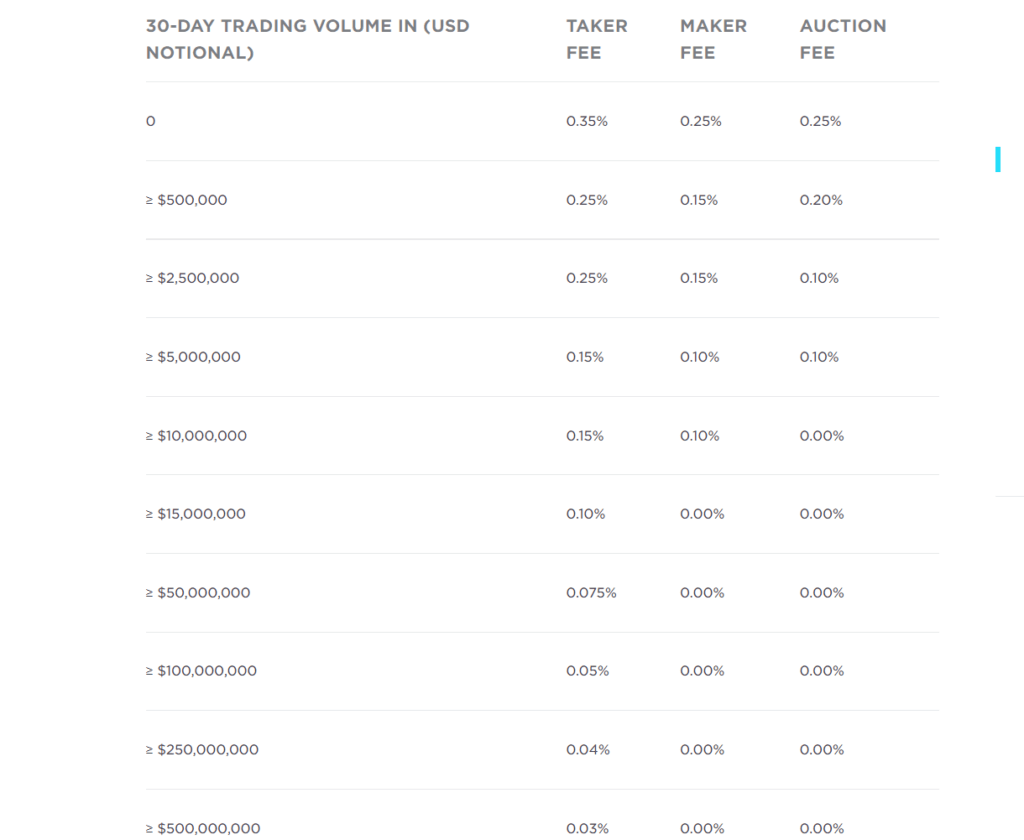Select the ≥ $50,000,000 volume tier

click(x=198, y=593)
